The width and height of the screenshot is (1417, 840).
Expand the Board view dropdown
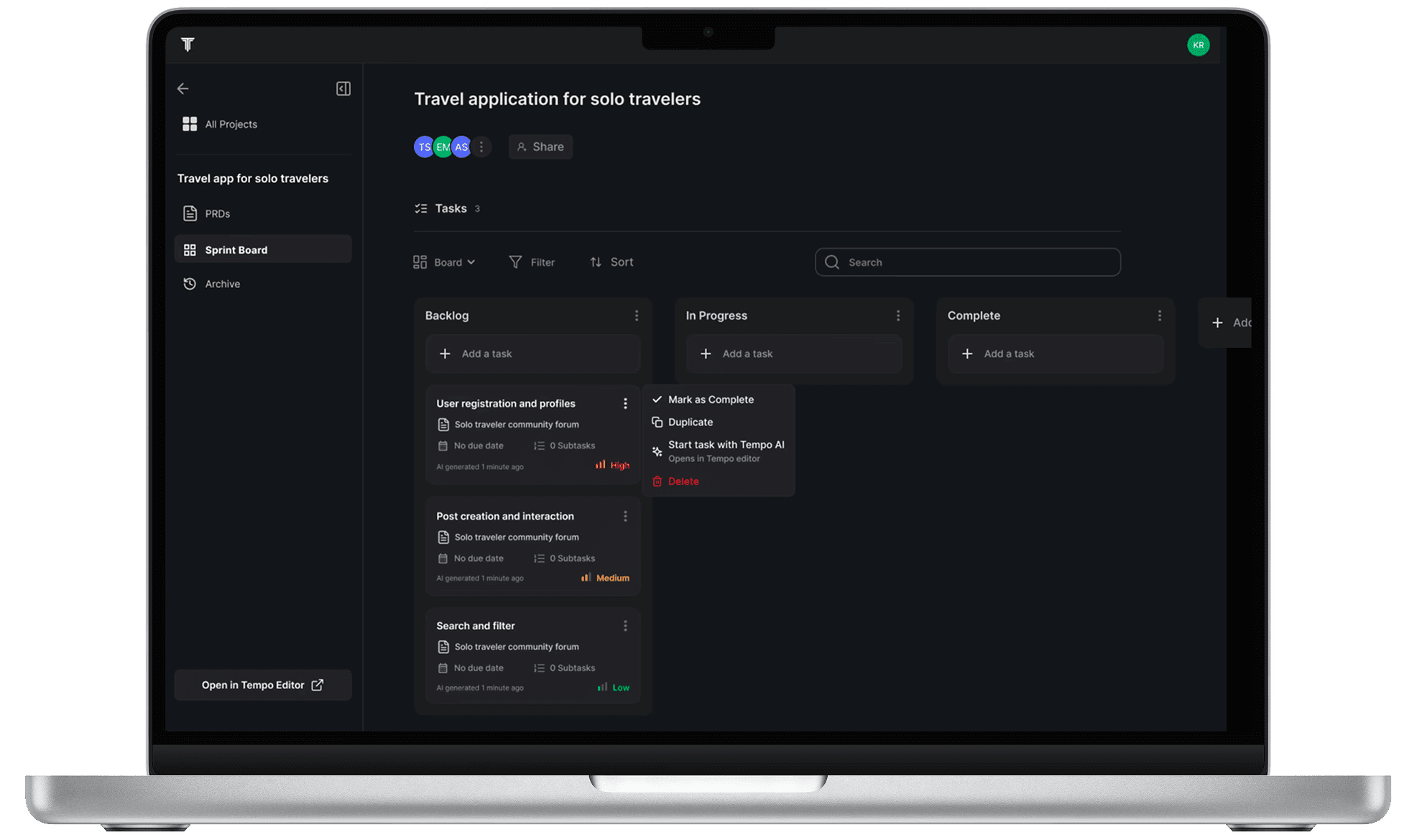(x=445, y=262)
